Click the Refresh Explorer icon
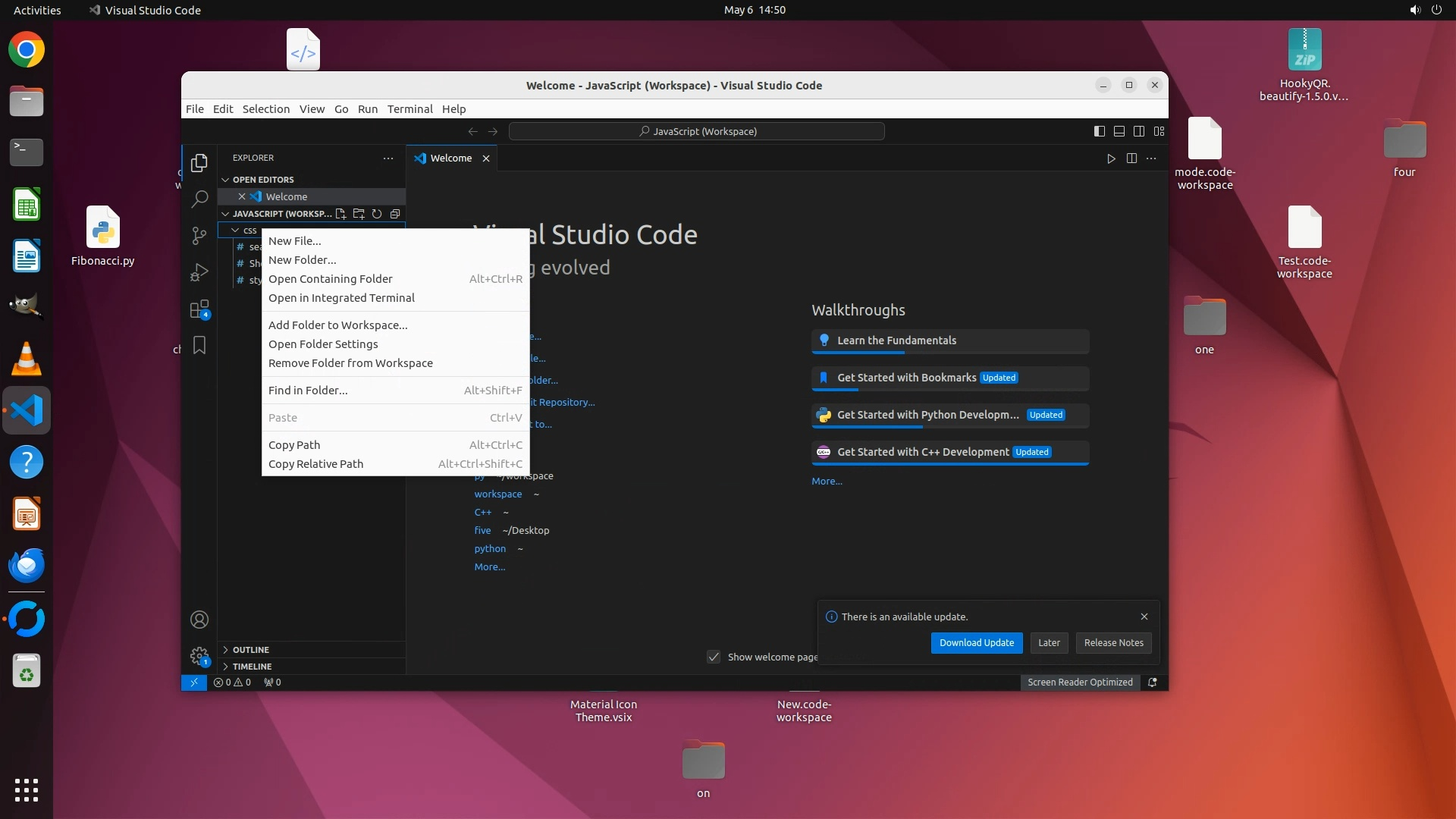Image resolution: width=1456 pixels, height=819 pixels. (x=377, y=214)
